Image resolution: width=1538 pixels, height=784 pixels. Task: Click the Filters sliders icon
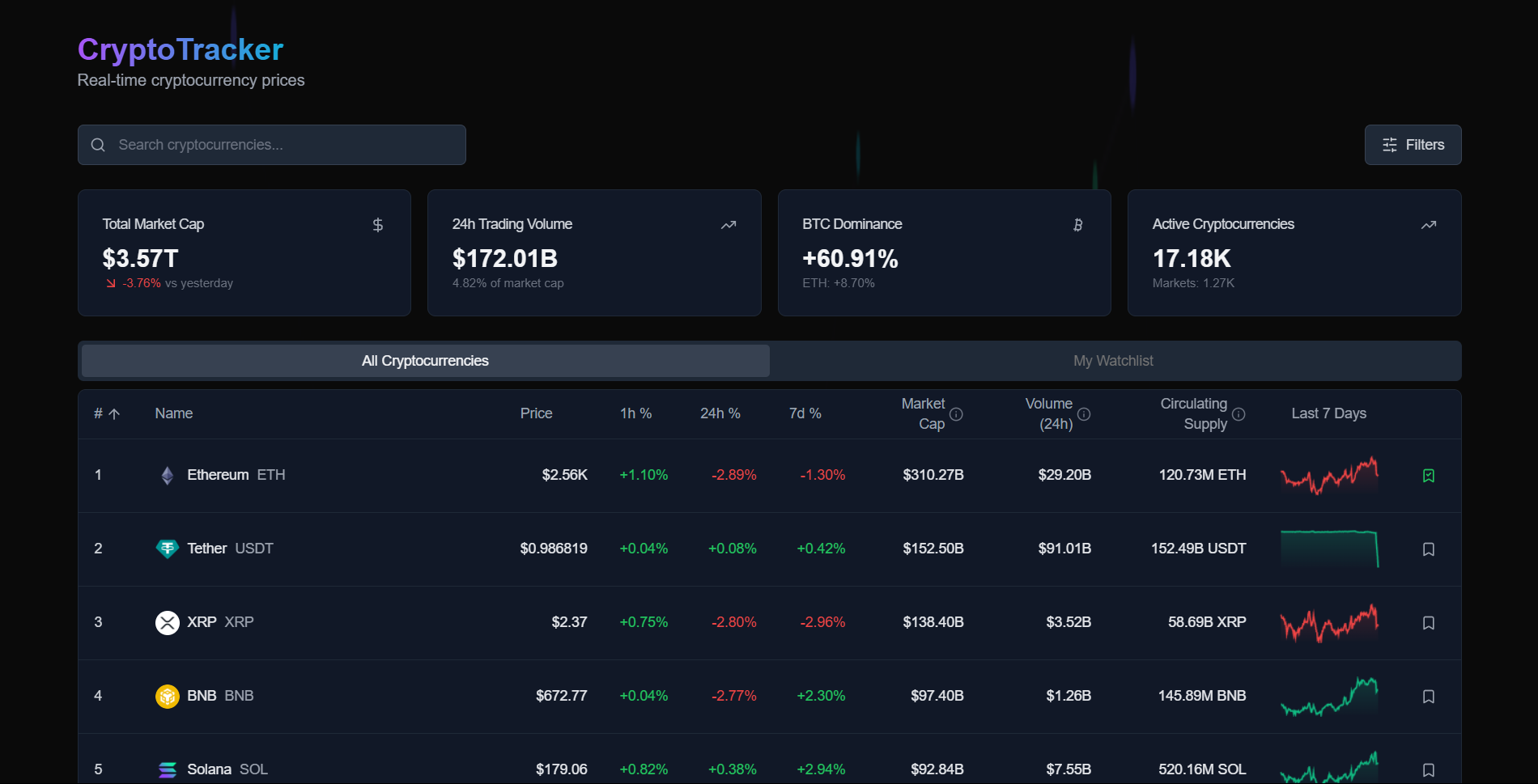[1390, 145]
